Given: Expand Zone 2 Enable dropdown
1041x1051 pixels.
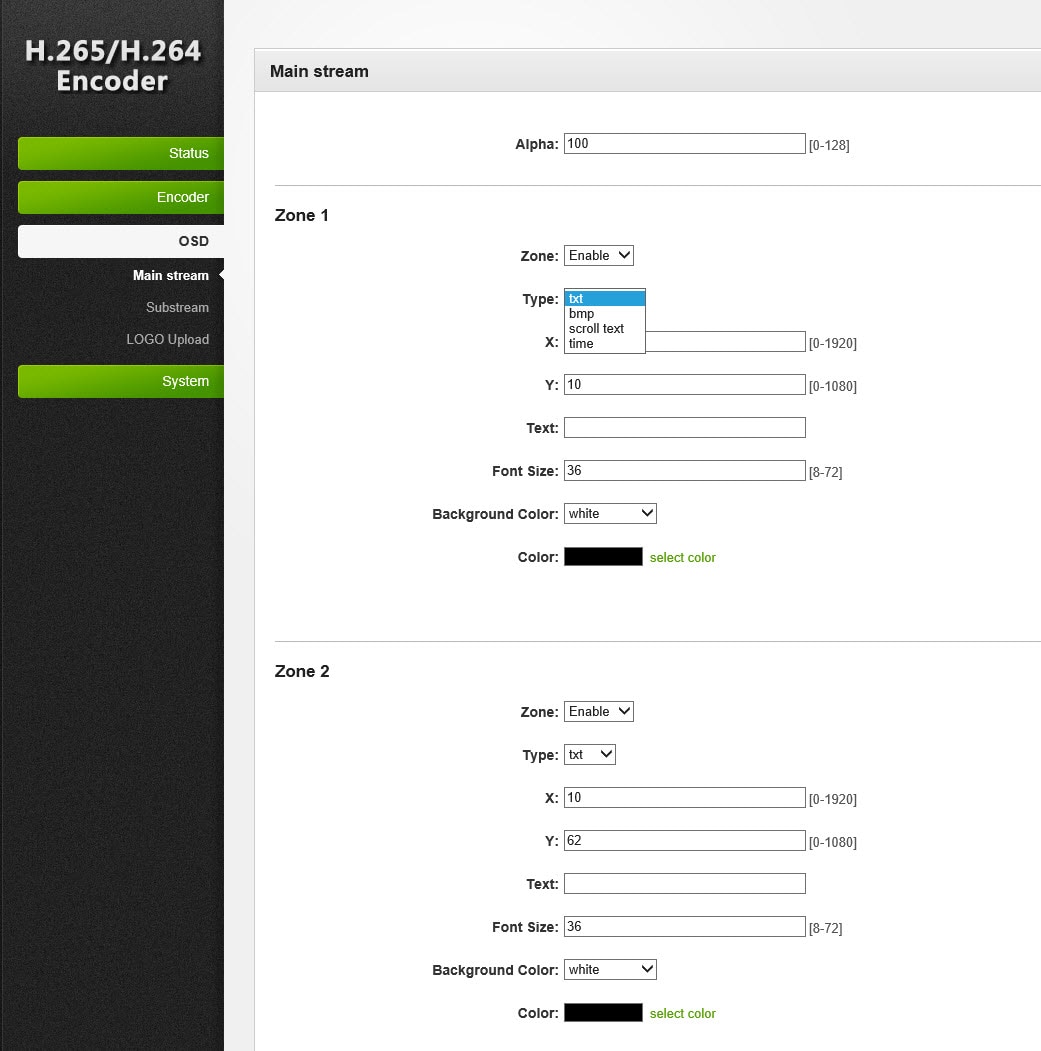Looking at the screenshot, I should pos(599,711).
